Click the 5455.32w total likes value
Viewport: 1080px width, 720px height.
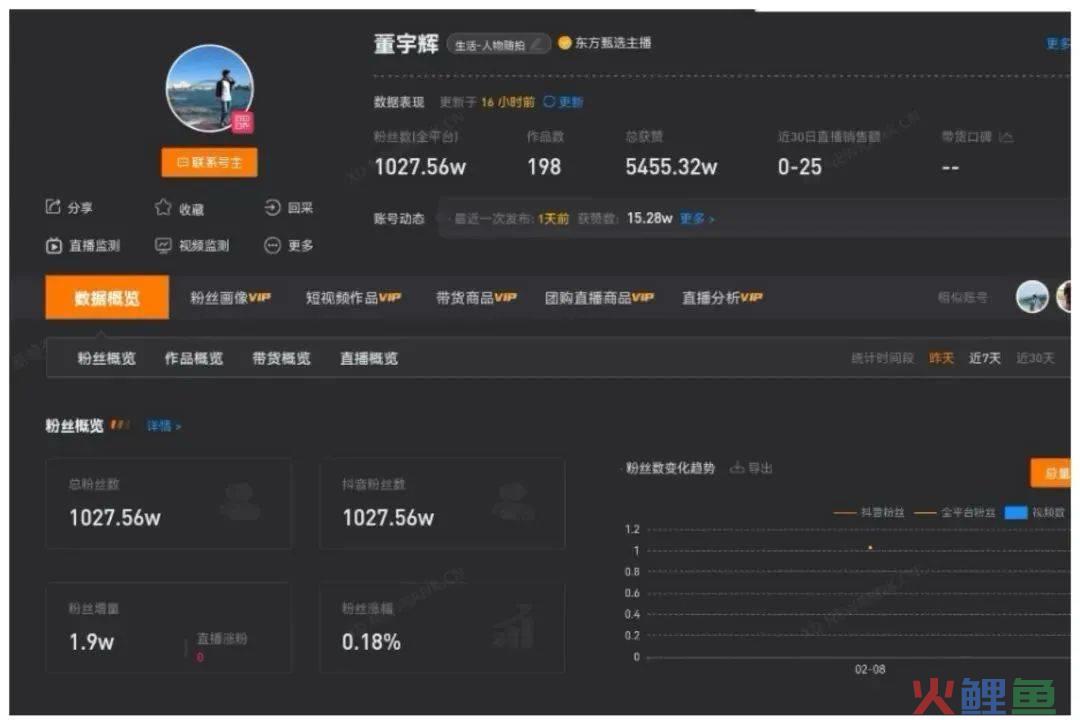pos(671,167)
